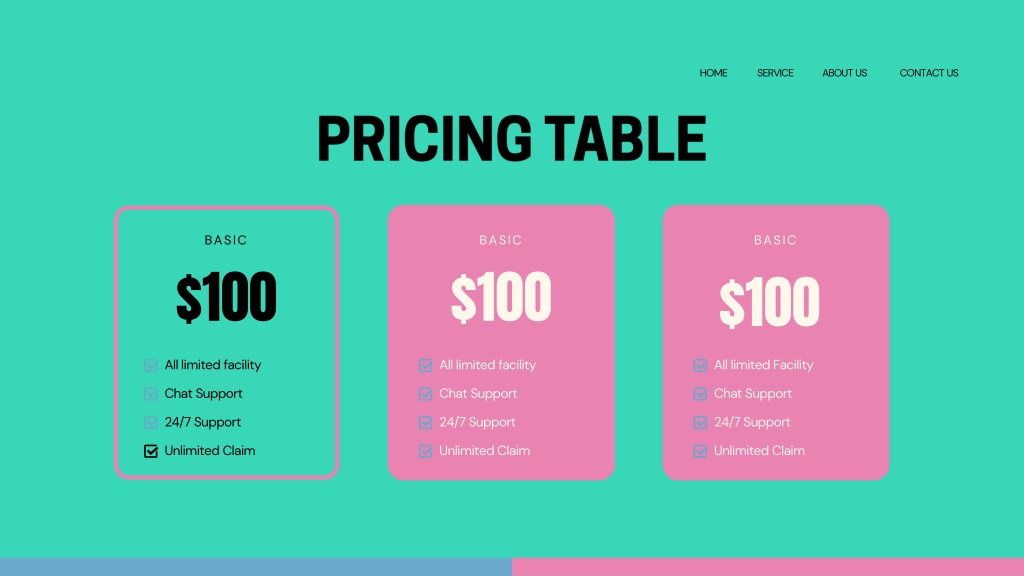Select the Unlimited Claim checkbox in the right card

pyautogui.click(x=700, y=451)
